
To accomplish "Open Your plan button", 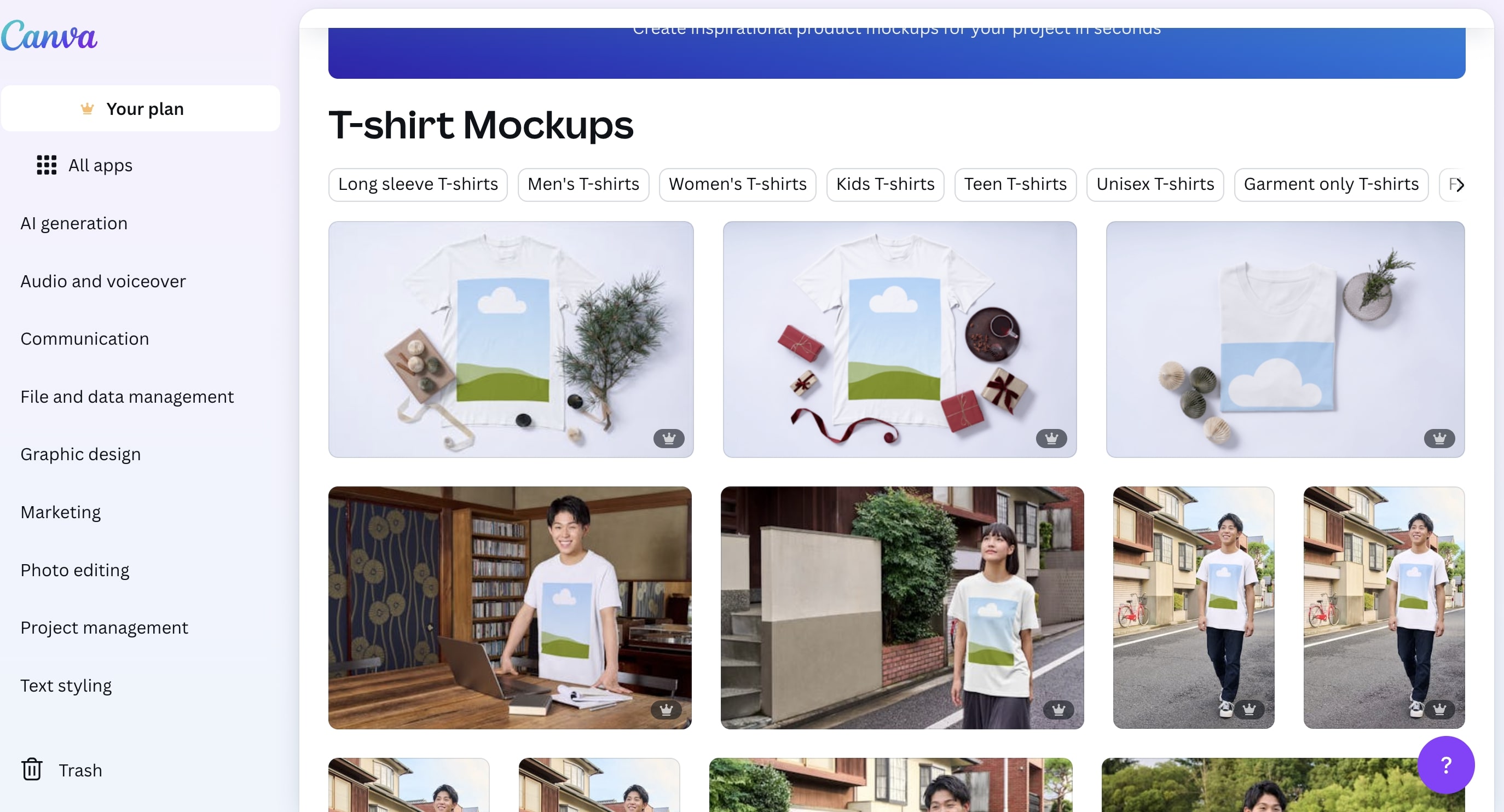I will coord(141,108).
